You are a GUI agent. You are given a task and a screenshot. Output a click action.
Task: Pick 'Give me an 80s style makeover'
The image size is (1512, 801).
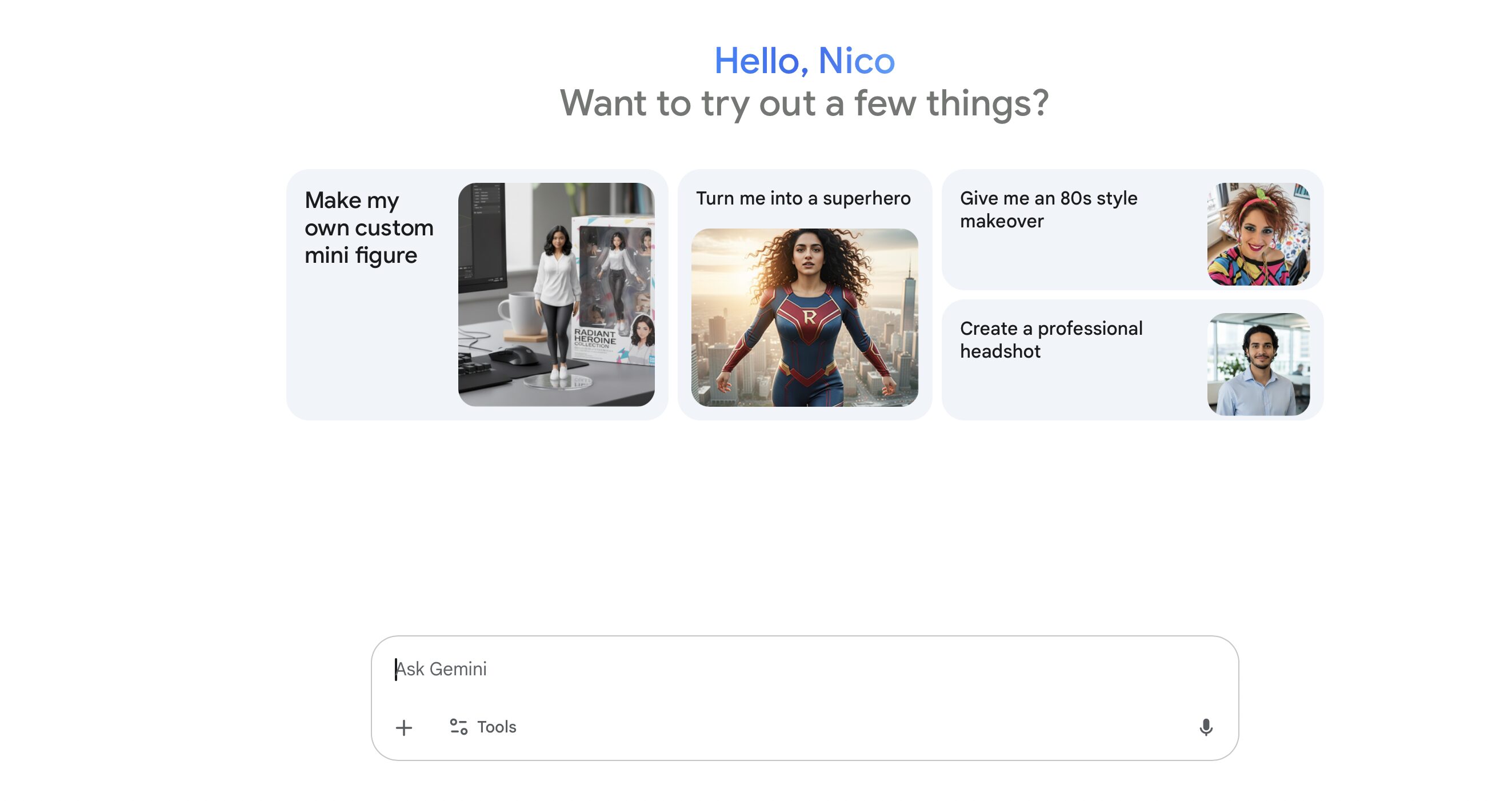[x=1132, y=230]
